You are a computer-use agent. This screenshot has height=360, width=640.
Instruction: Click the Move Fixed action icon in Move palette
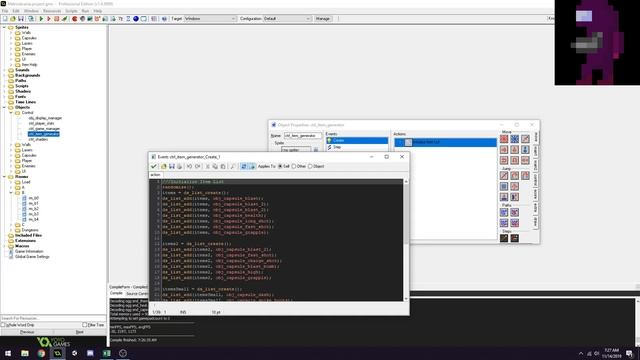(504, 139)
